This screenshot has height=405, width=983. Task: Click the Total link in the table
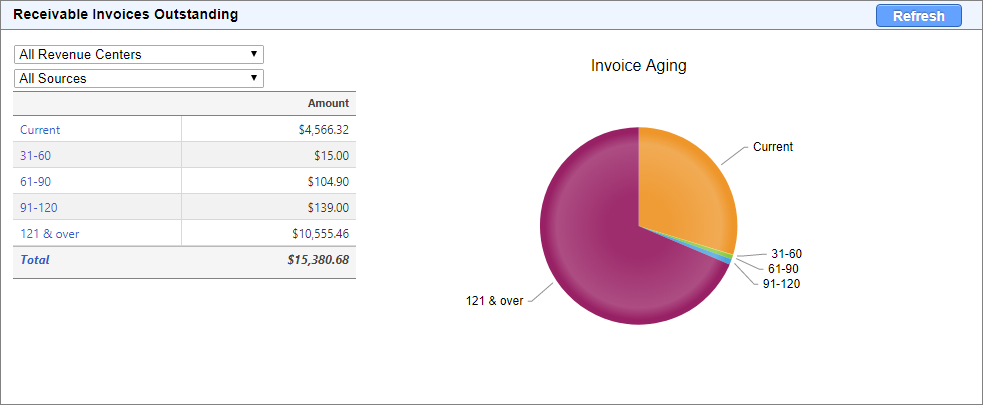(x=34, y=260)
